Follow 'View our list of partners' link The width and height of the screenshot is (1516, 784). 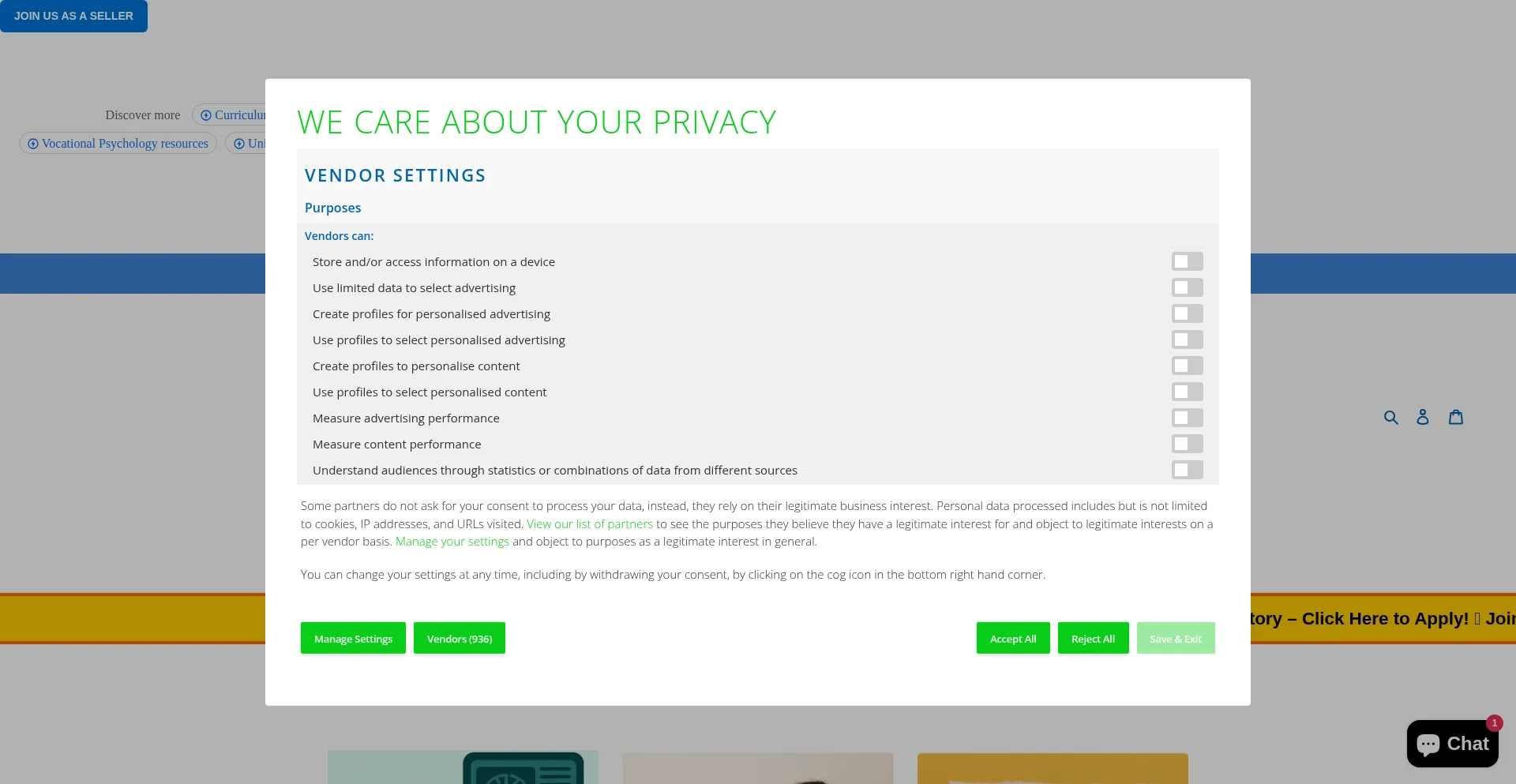[x=590, y=524]
